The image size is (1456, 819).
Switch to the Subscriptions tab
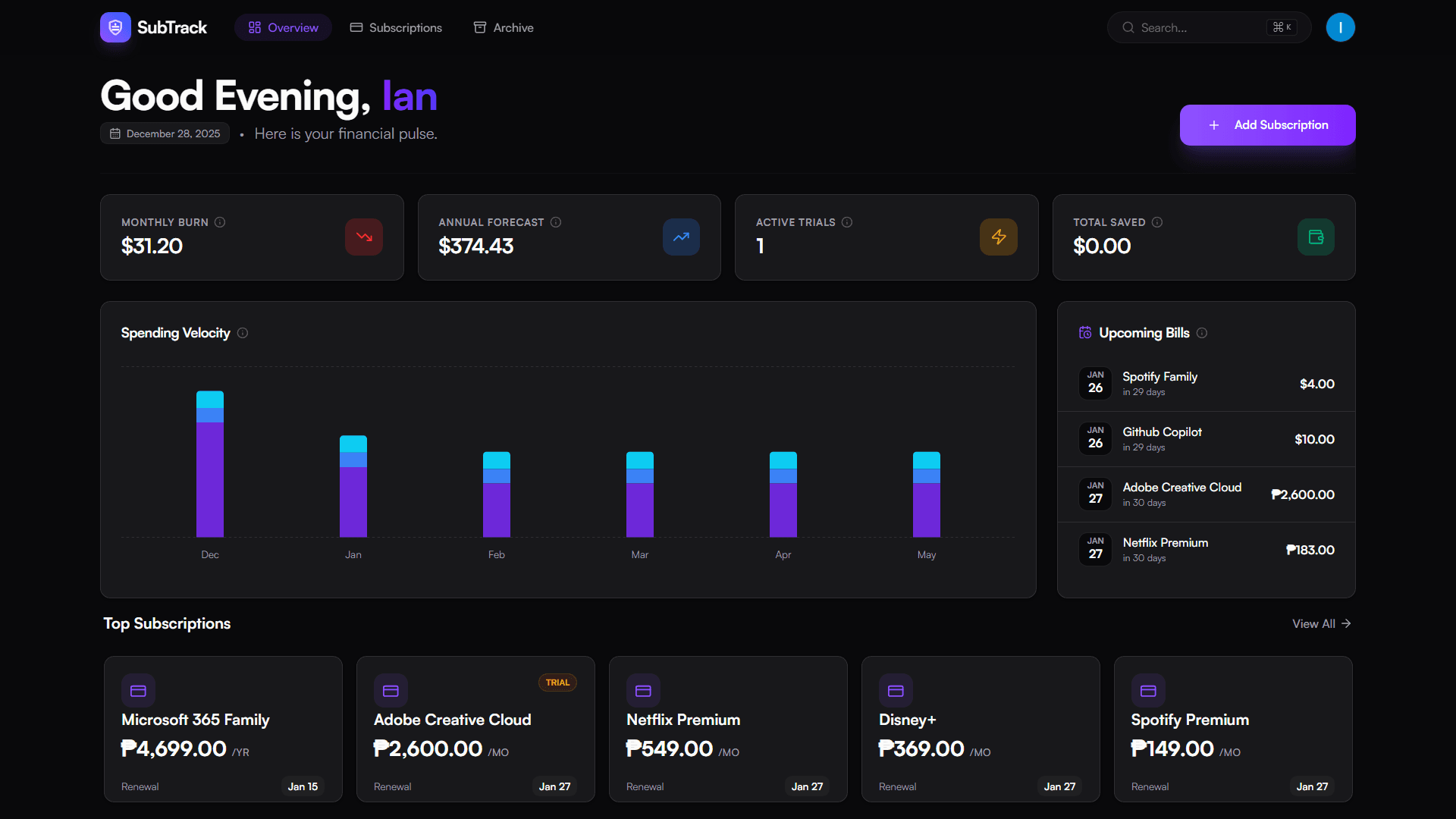pyautogui.click(x=396, y=27)
